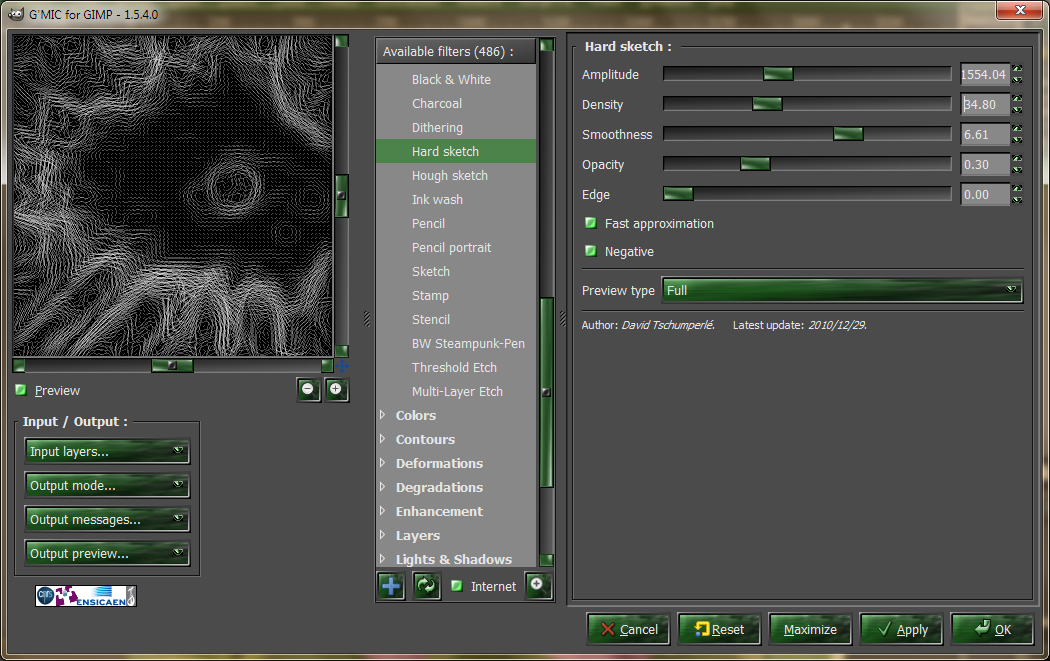Click the preview horizontal scrollbar handle

pos(172,366)
